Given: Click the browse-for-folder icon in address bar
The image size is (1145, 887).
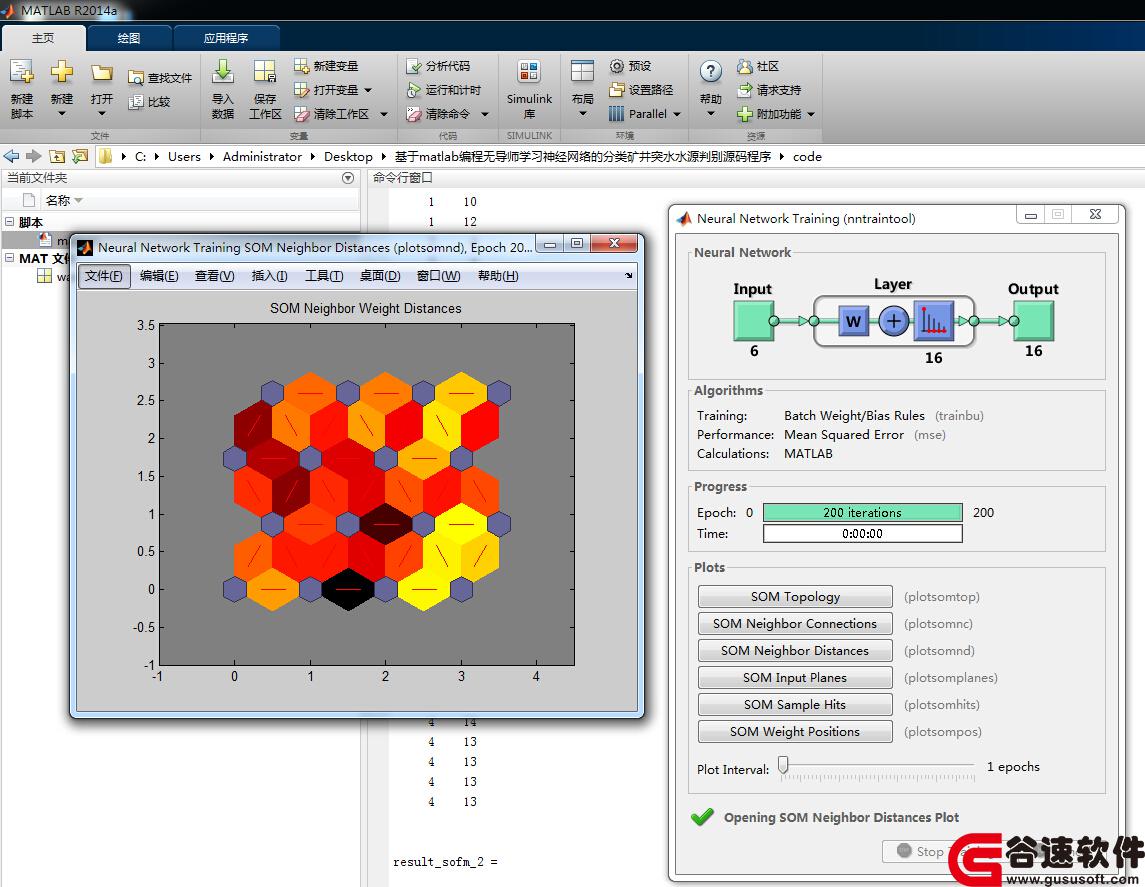Looking at the screenshot, I should (x=80, y=156).
